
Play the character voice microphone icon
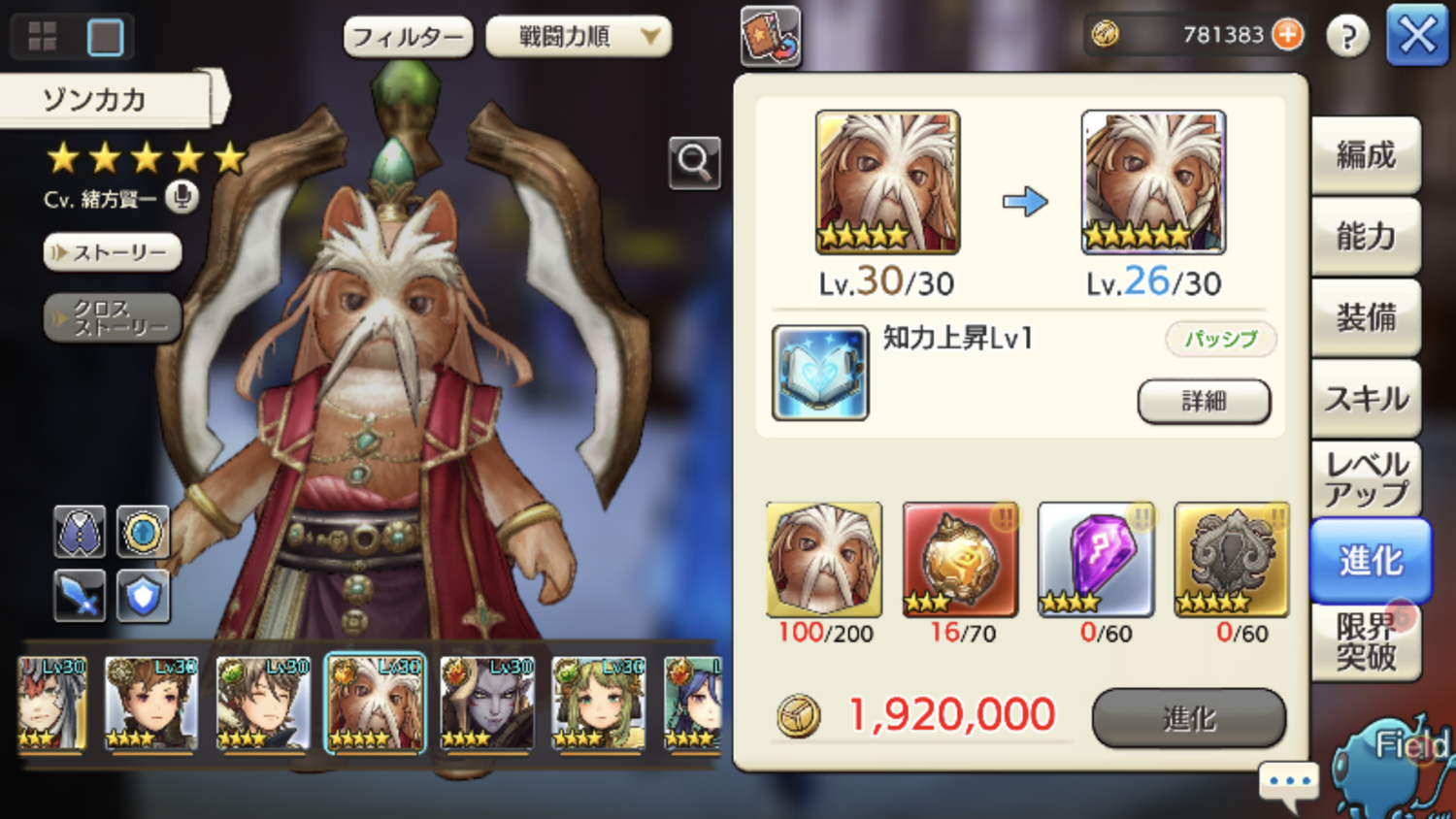(181, 198)
